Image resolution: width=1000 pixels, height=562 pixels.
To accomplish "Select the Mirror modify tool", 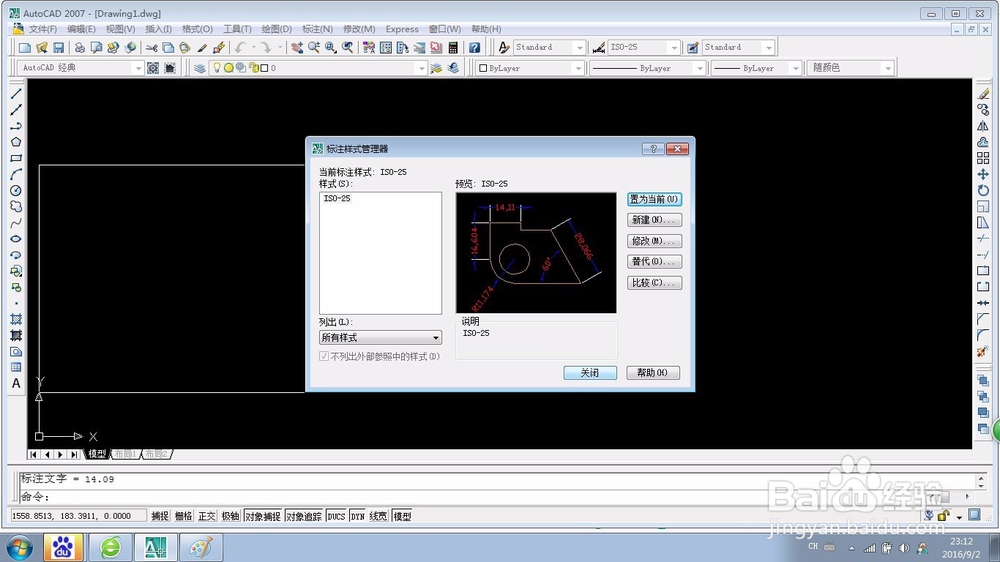I will click(x=983, y=126).
